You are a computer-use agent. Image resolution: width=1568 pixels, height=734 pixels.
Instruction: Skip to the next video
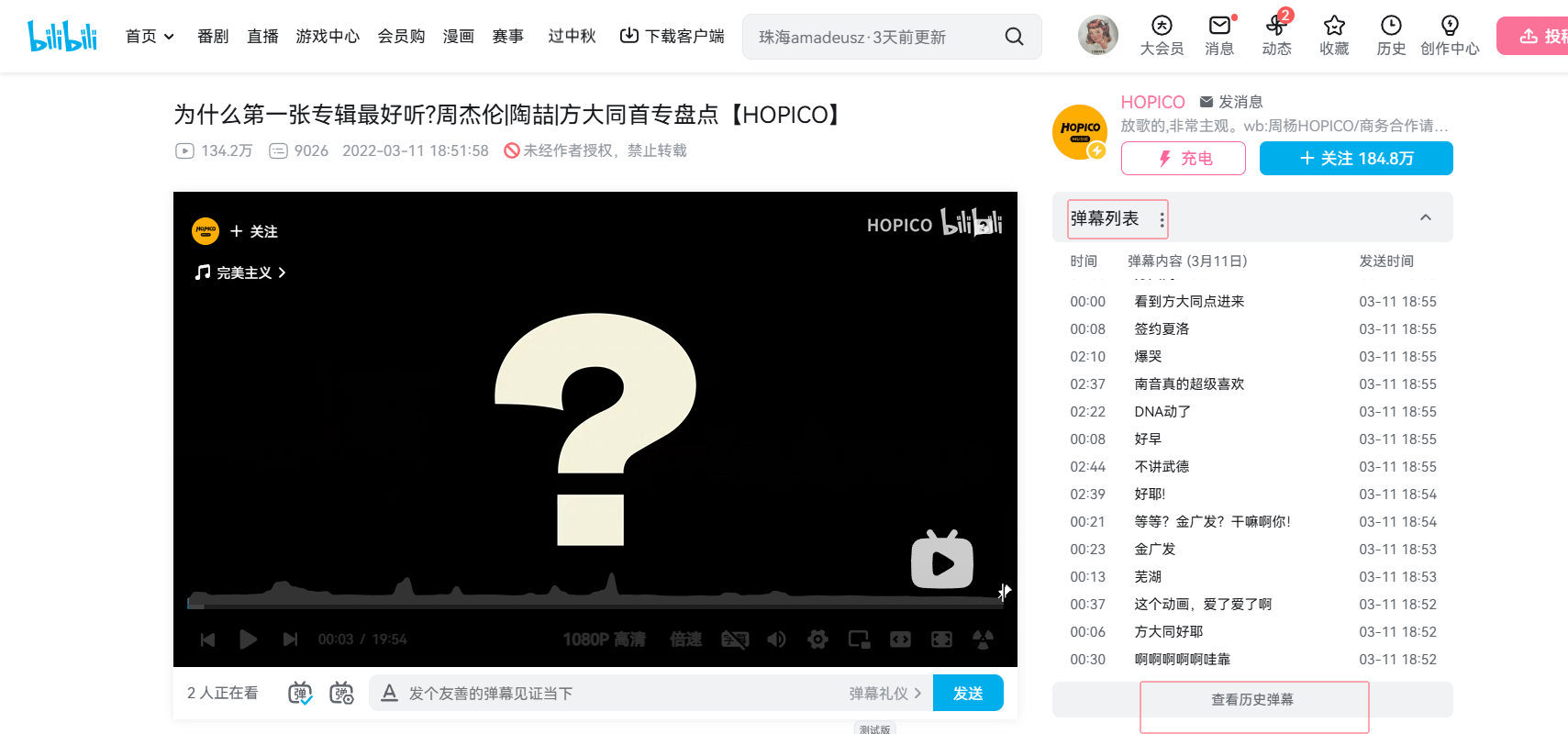[x=290, y=639]
